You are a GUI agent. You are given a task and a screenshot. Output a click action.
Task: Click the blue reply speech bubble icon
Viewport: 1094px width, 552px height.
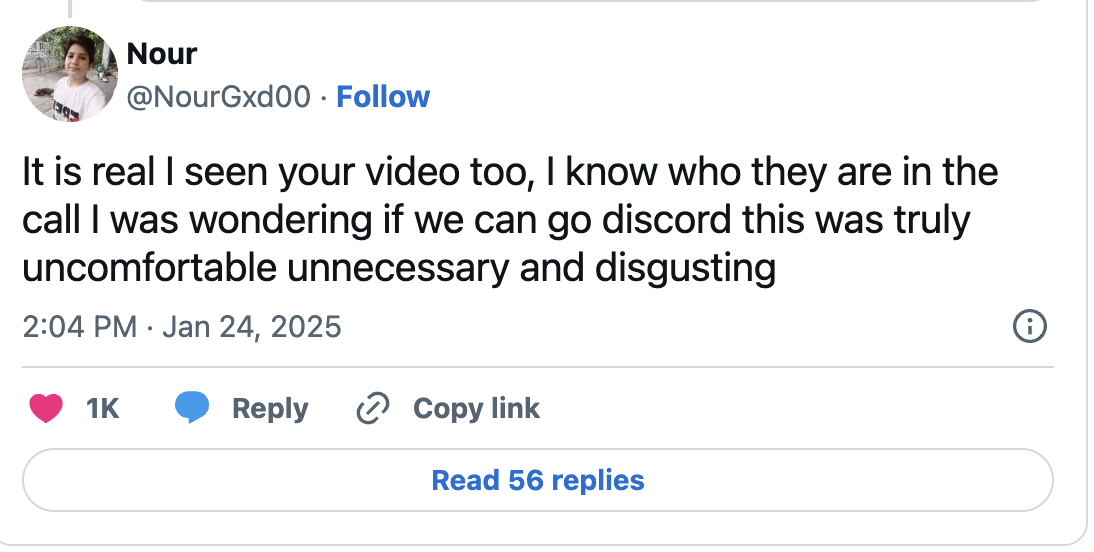coord(192,408)
